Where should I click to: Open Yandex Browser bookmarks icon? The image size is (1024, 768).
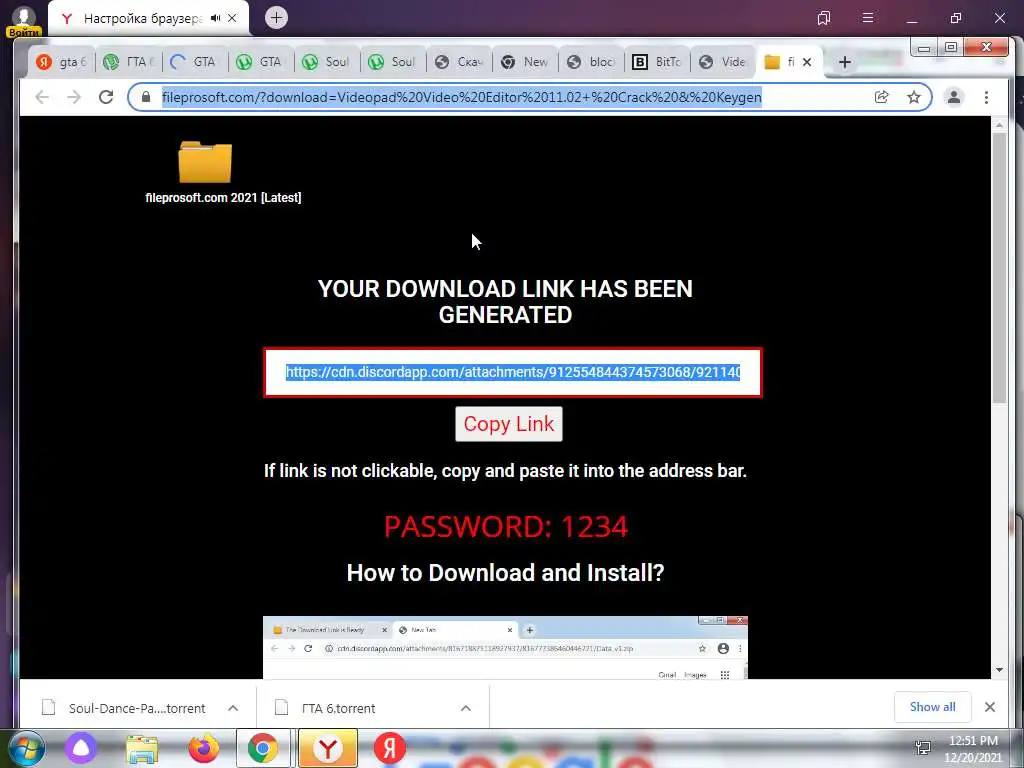pos(824,18)
